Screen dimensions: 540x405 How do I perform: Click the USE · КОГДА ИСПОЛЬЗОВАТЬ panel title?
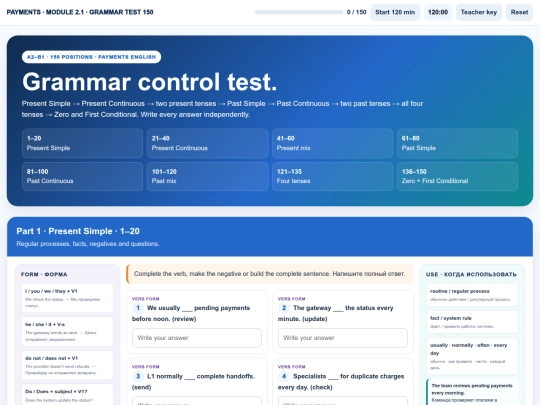point(471,274)
